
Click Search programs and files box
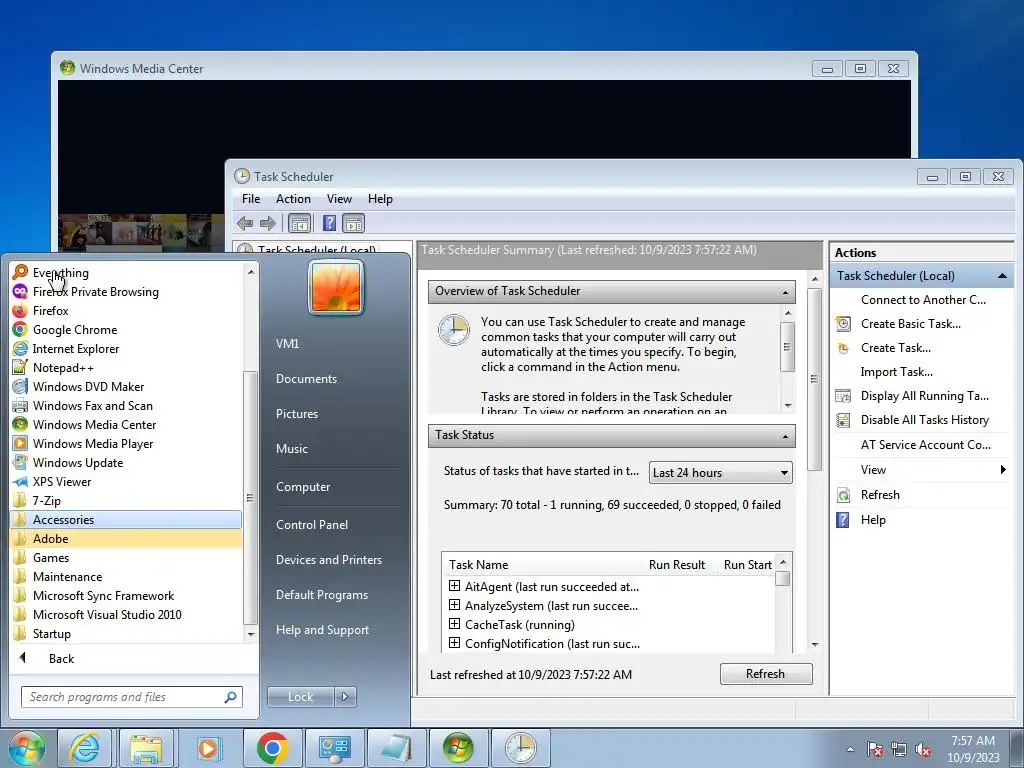point(131,697)
